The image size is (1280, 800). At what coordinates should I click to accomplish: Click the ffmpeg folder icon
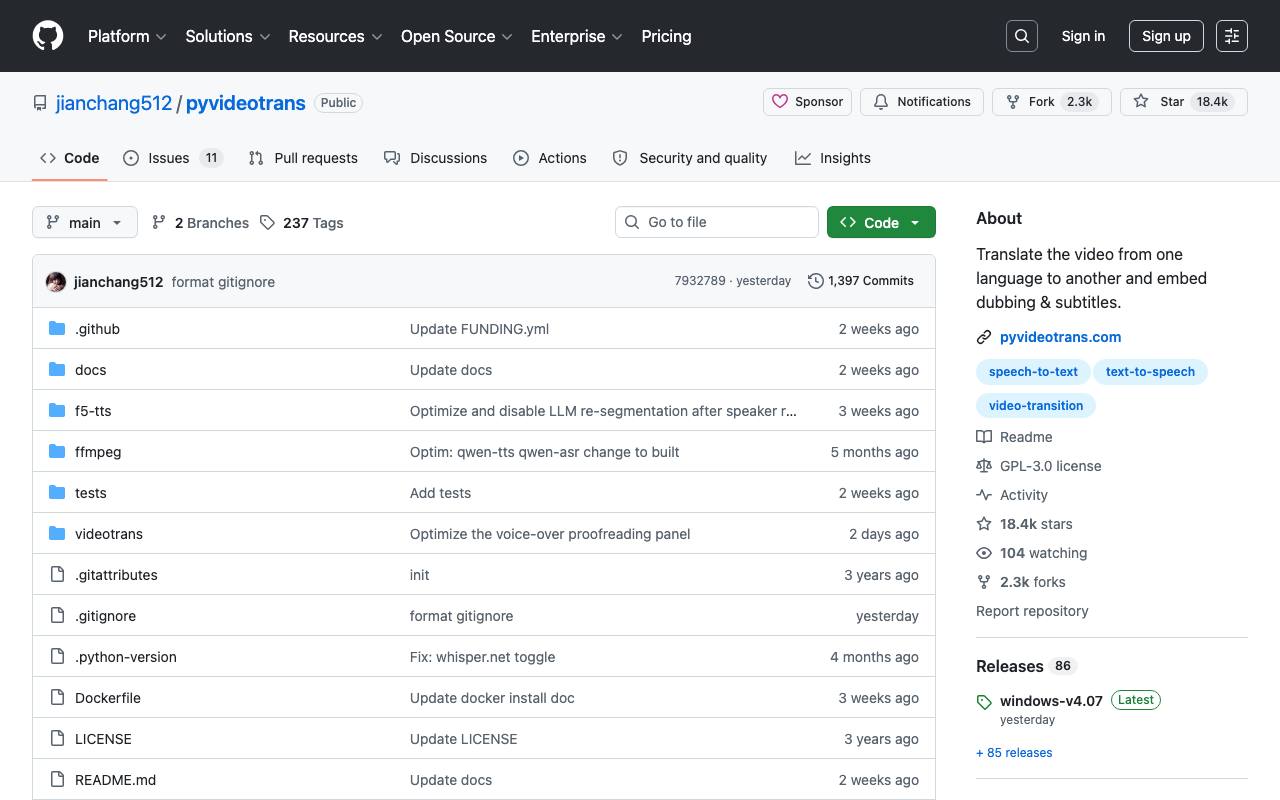pyautogui.click(x=57, y=451)
